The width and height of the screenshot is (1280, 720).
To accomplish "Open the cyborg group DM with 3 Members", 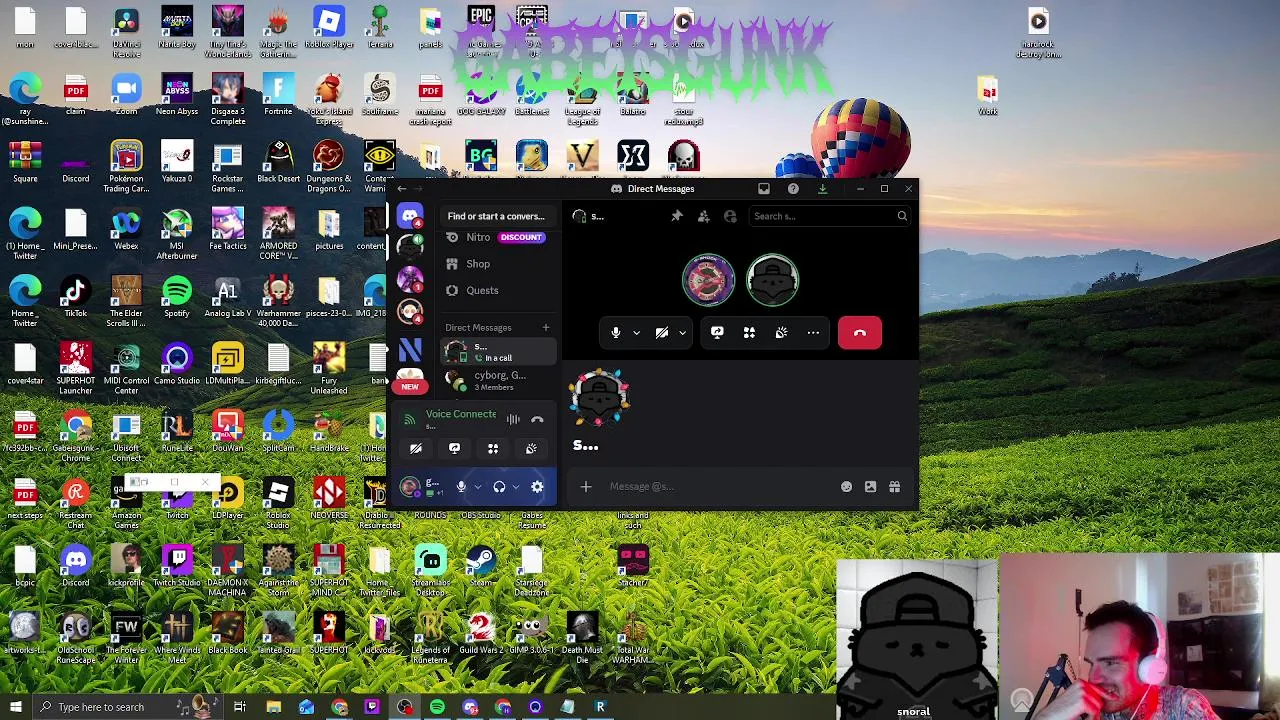I will point(497,380).
